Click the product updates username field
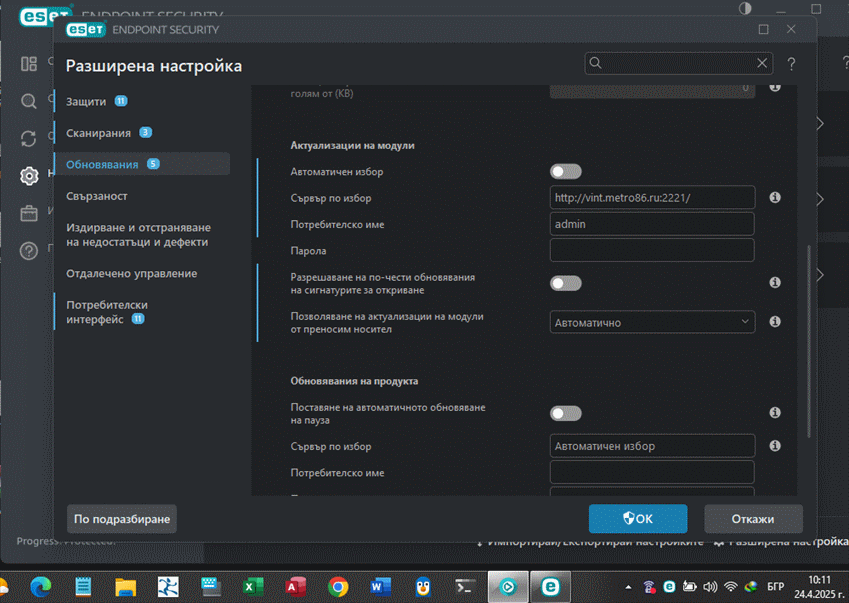 (652, 472)
